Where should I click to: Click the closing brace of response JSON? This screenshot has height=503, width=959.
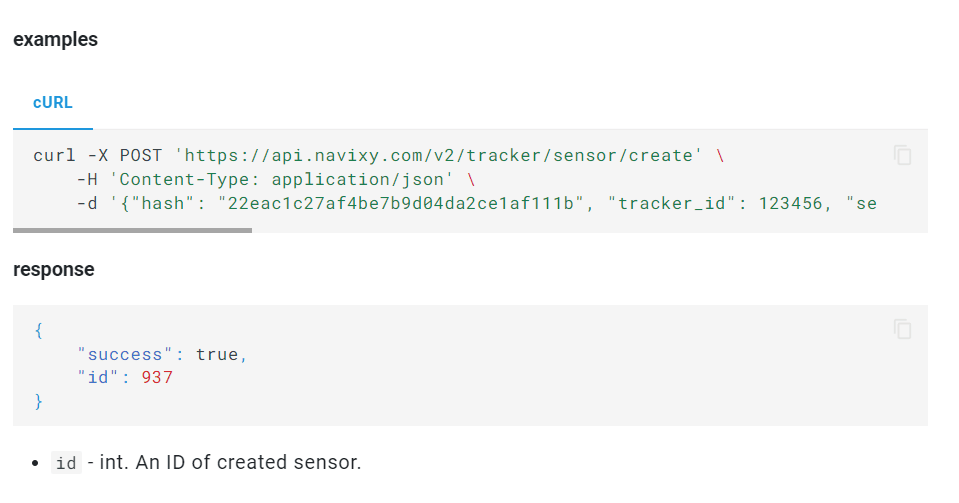click(39, 401)
